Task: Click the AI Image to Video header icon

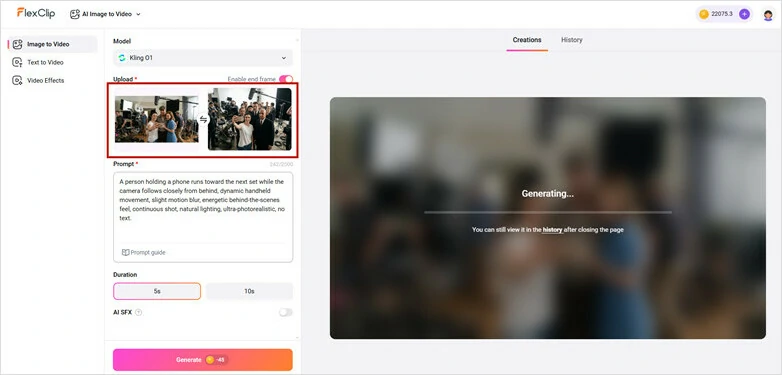Action: click(x=75, y=14)
